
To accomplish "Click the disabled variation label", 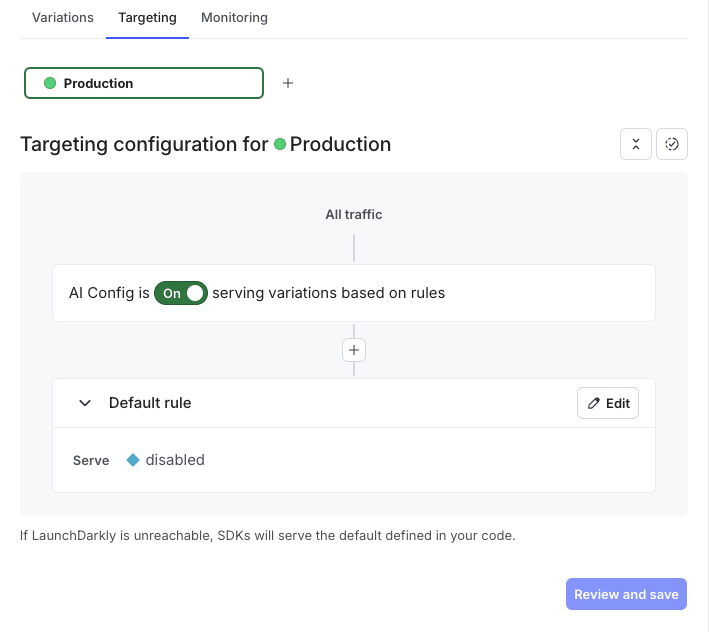I will (175, 460).
